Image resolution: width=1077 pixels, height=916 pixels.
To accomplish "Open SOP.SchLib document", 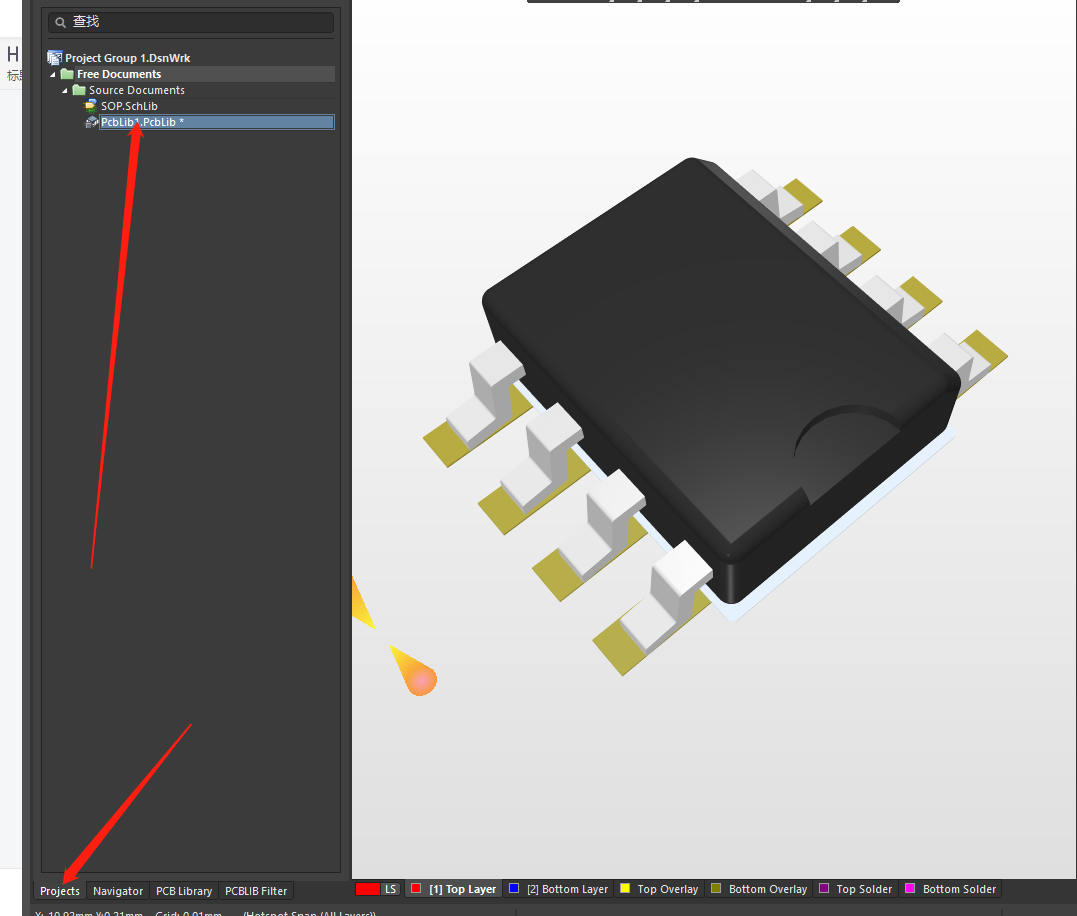I will click(129, 106).
